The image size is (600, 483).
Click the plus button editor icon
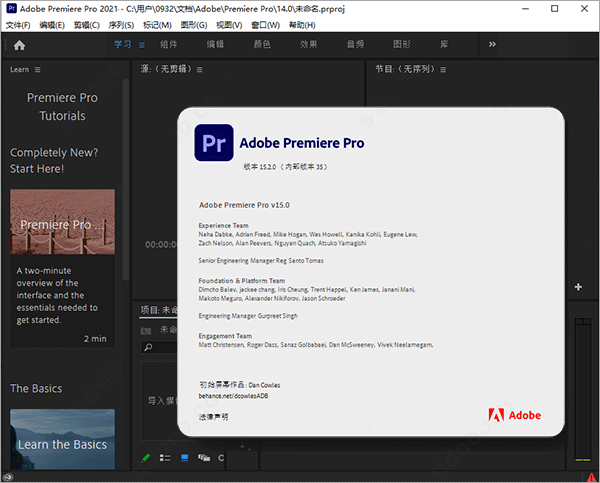(578, 287)
